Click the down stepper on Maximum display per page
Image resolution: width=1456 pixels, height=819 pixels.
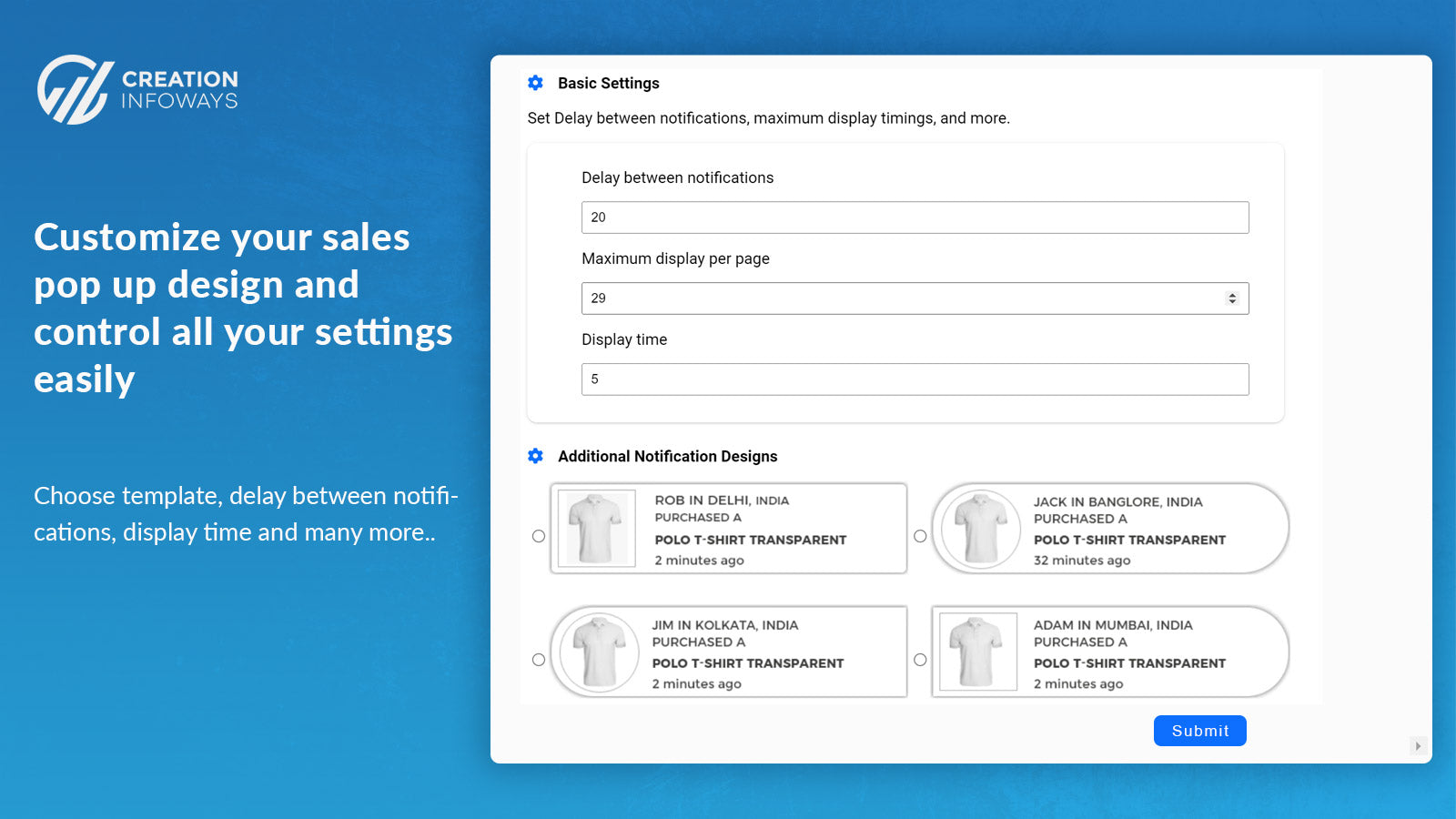click(1230, 303)
